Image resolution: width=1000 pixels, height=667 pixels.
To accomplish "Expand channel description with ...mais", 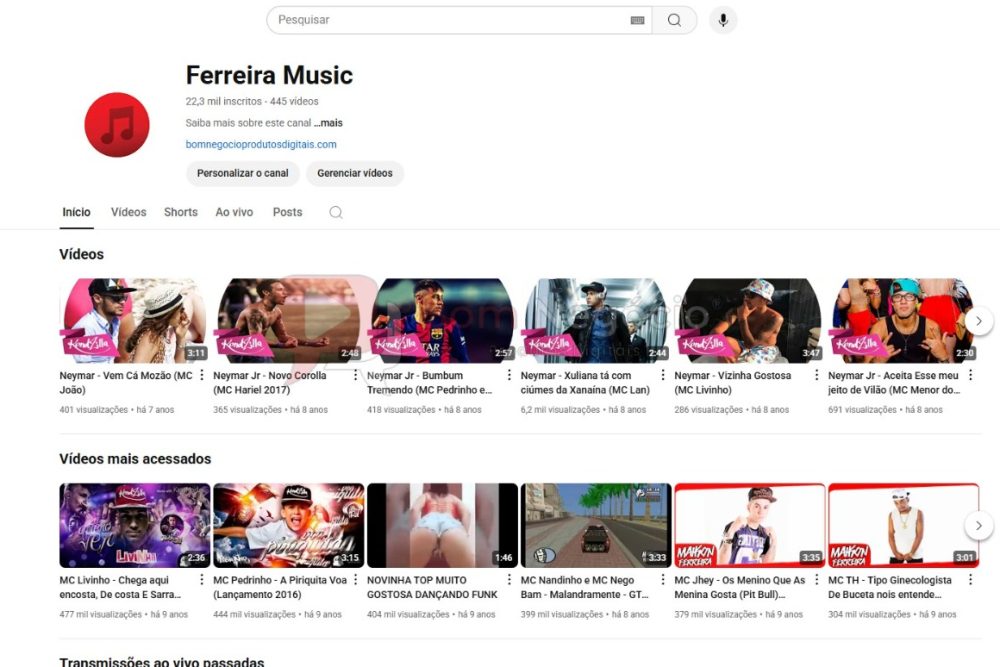I will tap(328, 123).
